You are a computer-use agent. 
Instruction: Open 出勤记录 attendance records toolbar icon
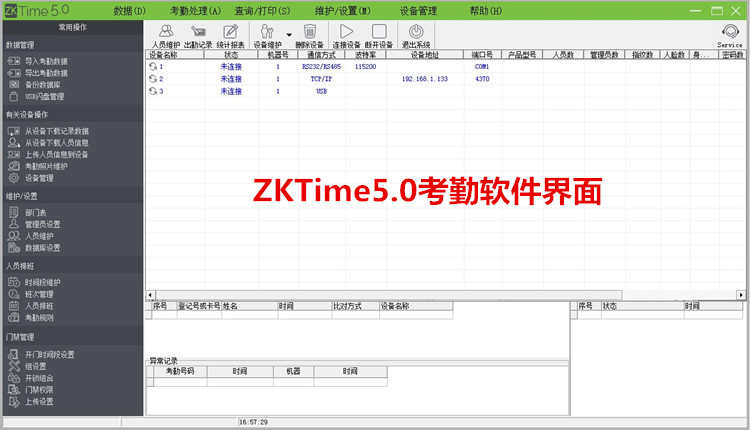198,36
